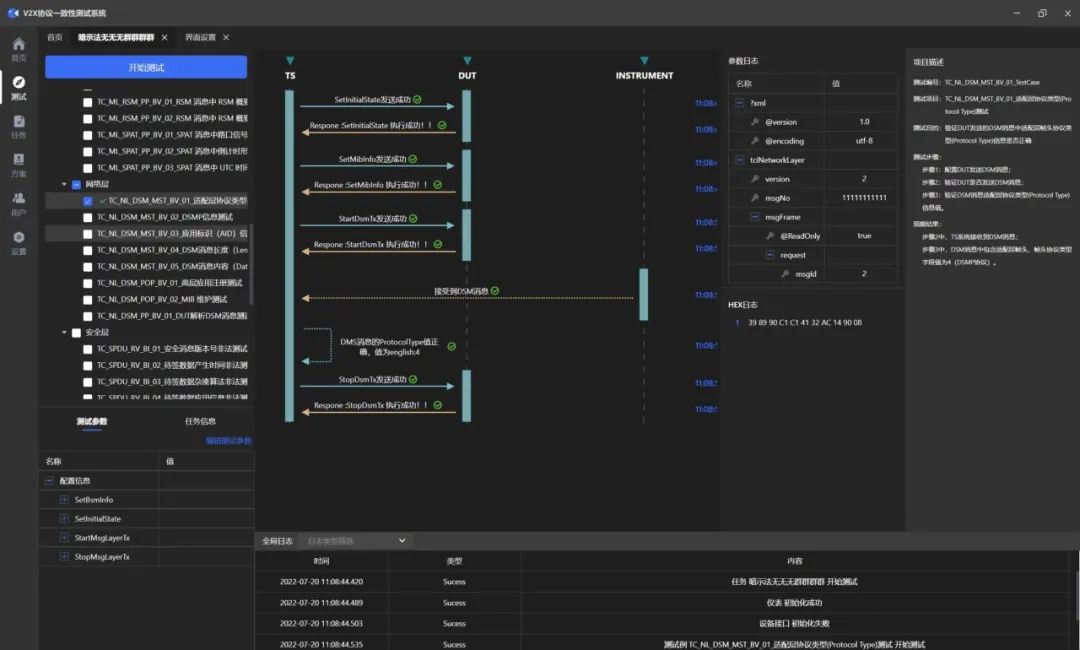
Task: Select the 测试 compass icon in sidebar
Action: 18,87
